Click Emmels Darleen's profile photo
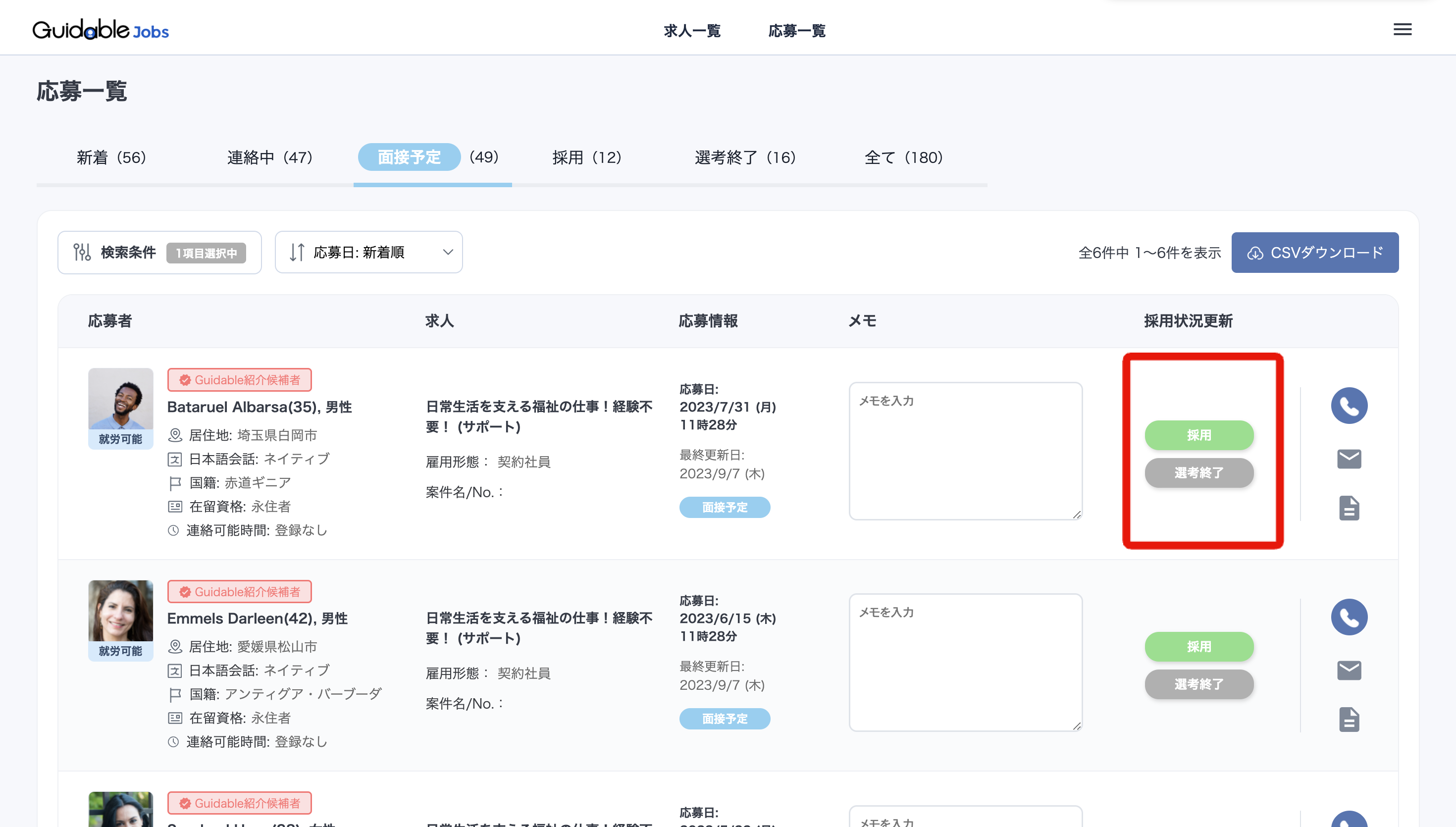 point(120,611)
